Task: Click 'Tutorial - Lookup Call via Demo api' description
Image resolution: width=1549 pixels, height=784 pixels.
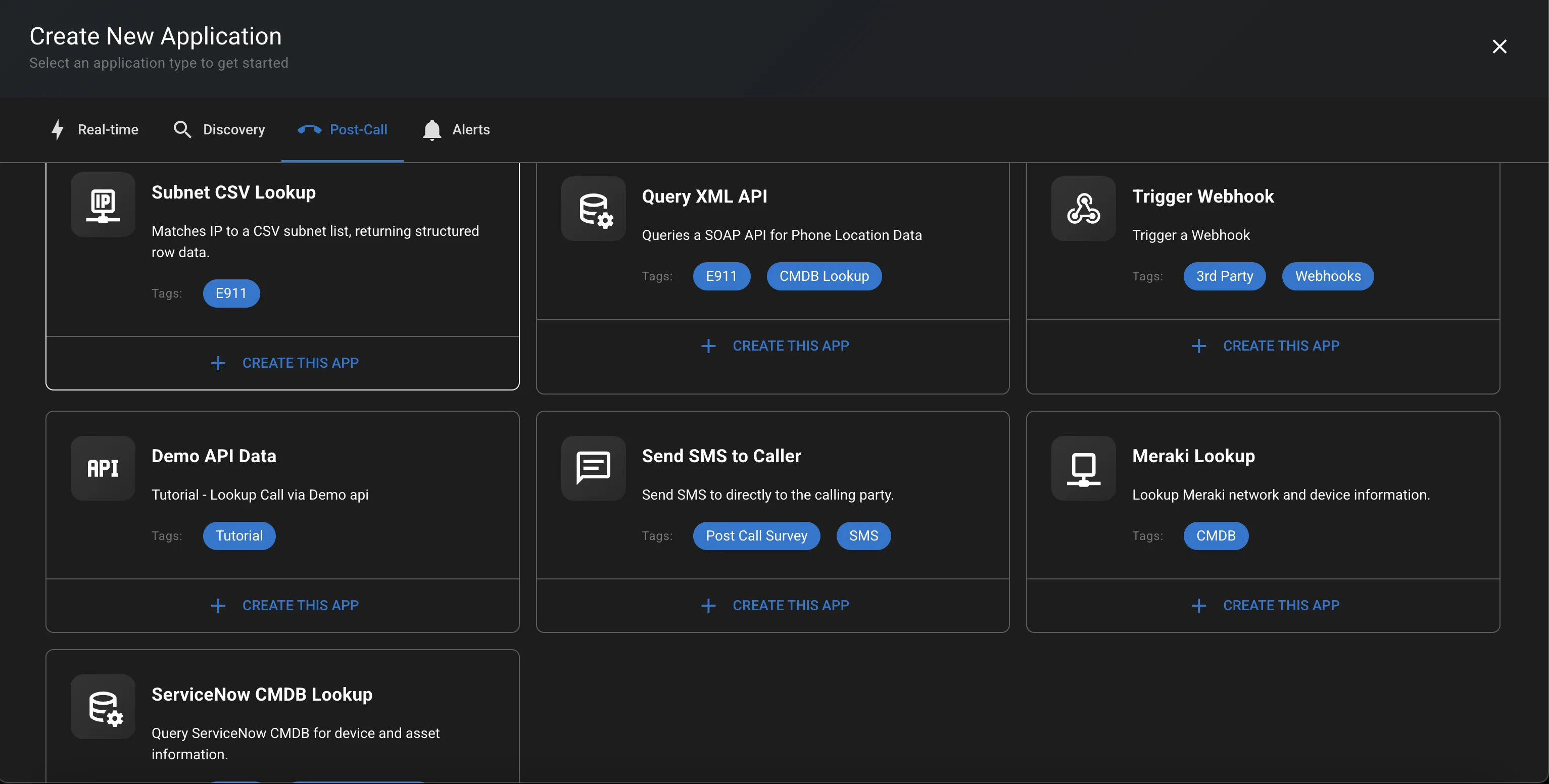Action: click(x=260, y=495)
